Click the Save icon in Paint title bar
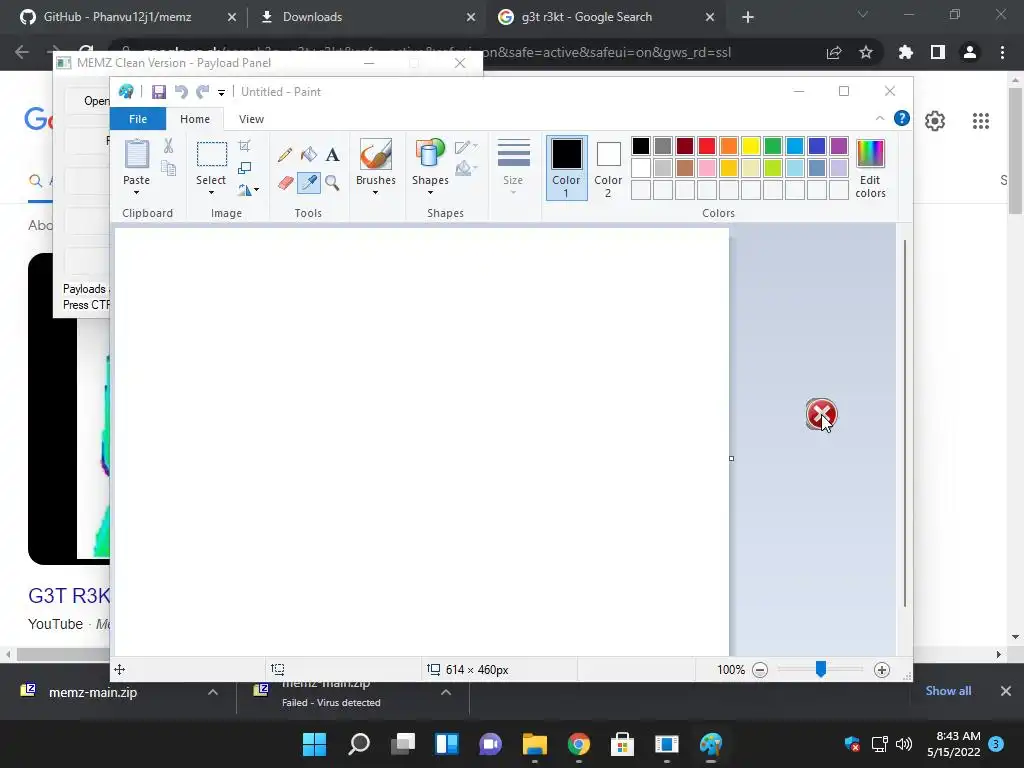This screenshot has width=1024, height=768. click(159, 92)
